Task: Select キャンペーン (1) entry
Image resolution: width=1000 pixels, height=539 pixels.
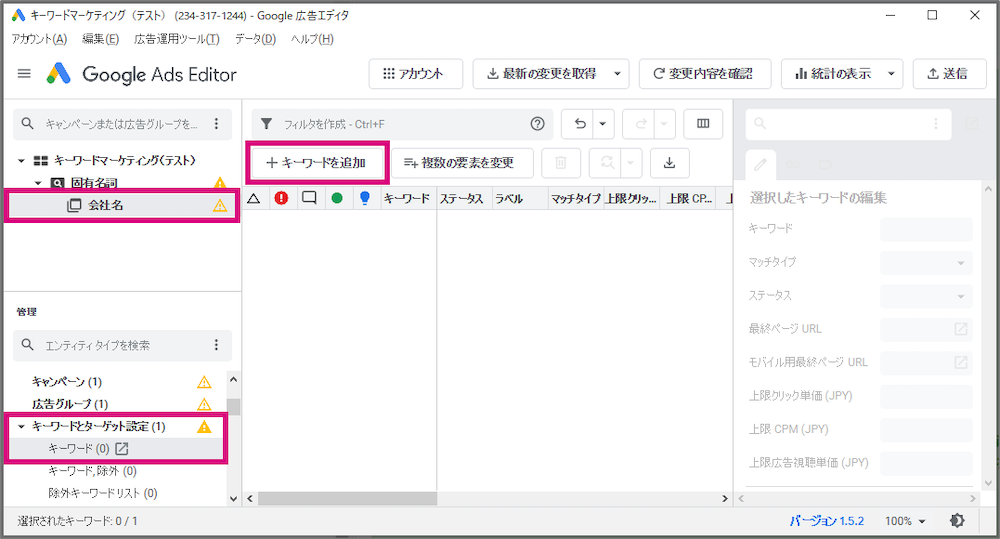Action: pos(66,382)
